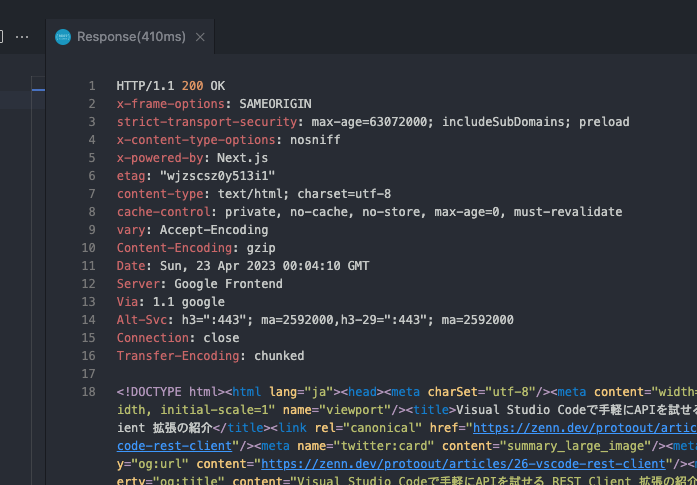Screen dimensions: 697x485
Task: Click the 'must-revalidate' text
Action: pos(568,212)
